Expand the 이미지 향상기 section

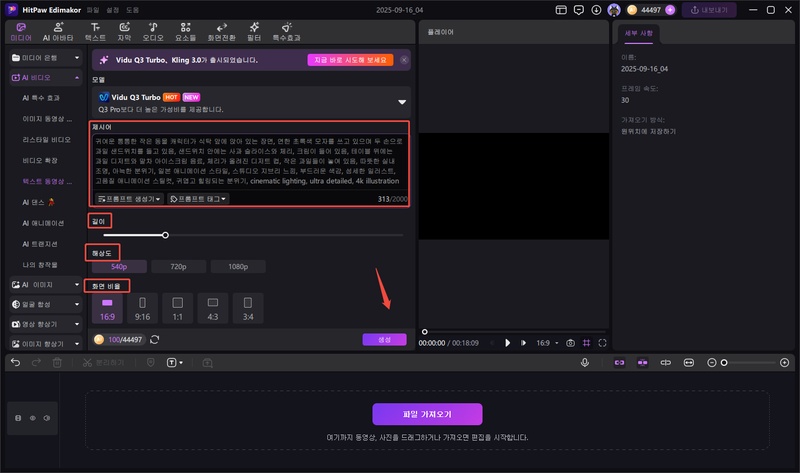point(46,344)
